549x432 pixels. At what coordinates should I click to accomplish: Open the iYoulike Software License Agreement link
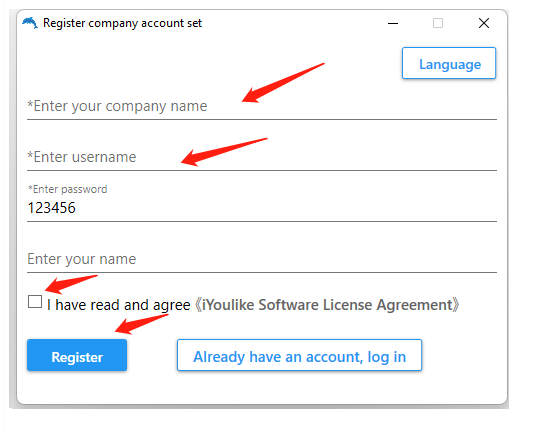[x=327, y=305]
